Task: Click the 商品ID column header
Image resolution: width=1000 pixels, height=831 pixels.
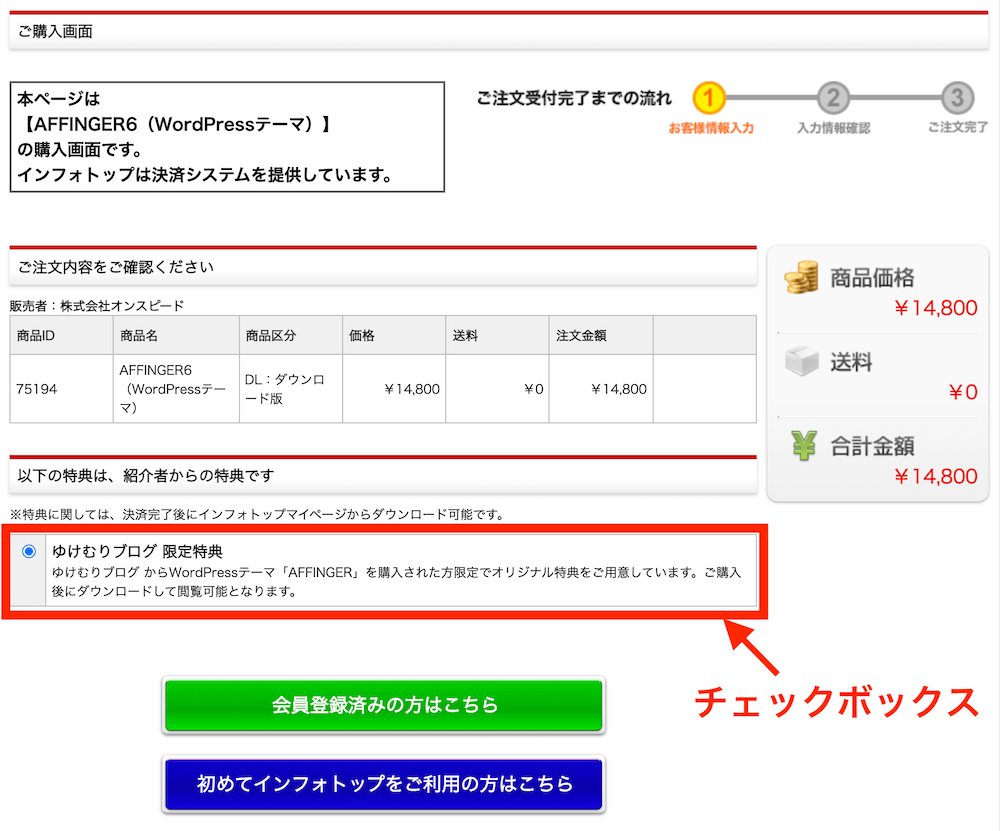Action: [61, 335]
